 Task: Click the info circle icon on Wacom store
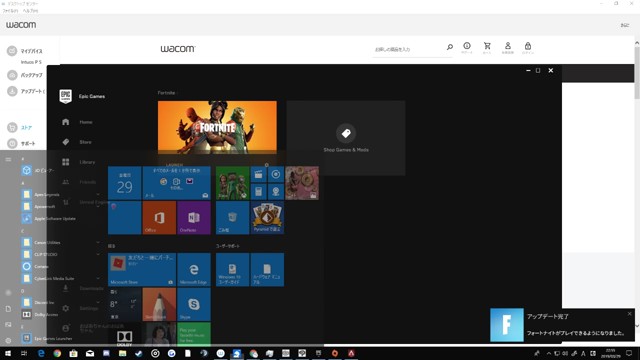[x=467, y=47]
